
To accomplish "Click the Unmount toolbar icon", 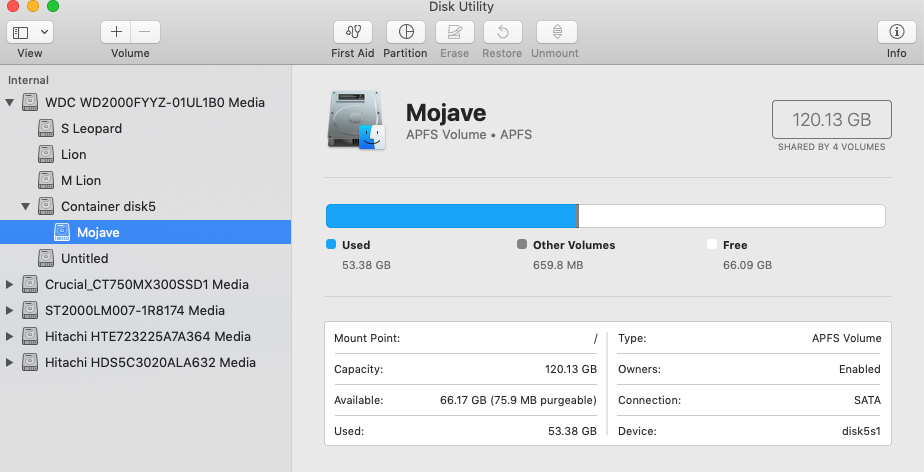I will point(556,32).
